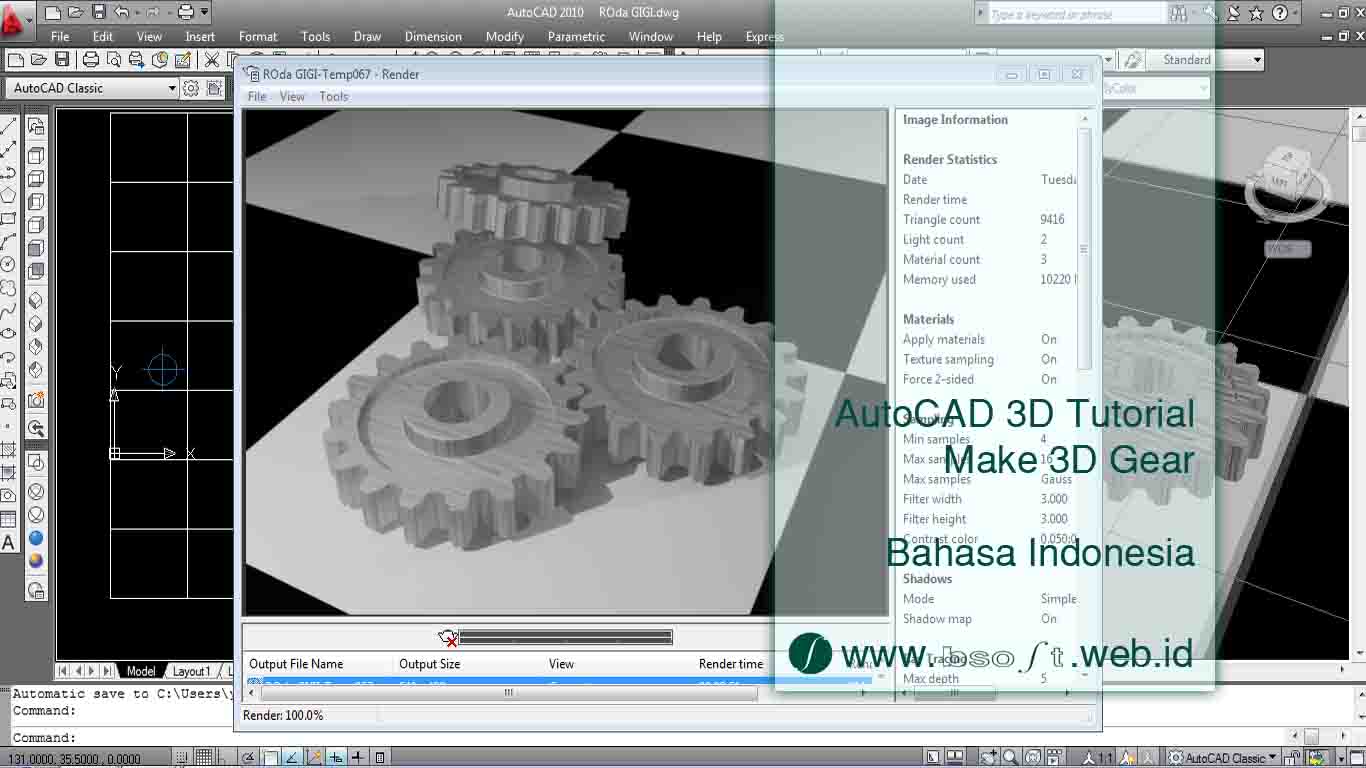Open the View menu in Render window
The image size is (1366, 768).
[292, 96]
